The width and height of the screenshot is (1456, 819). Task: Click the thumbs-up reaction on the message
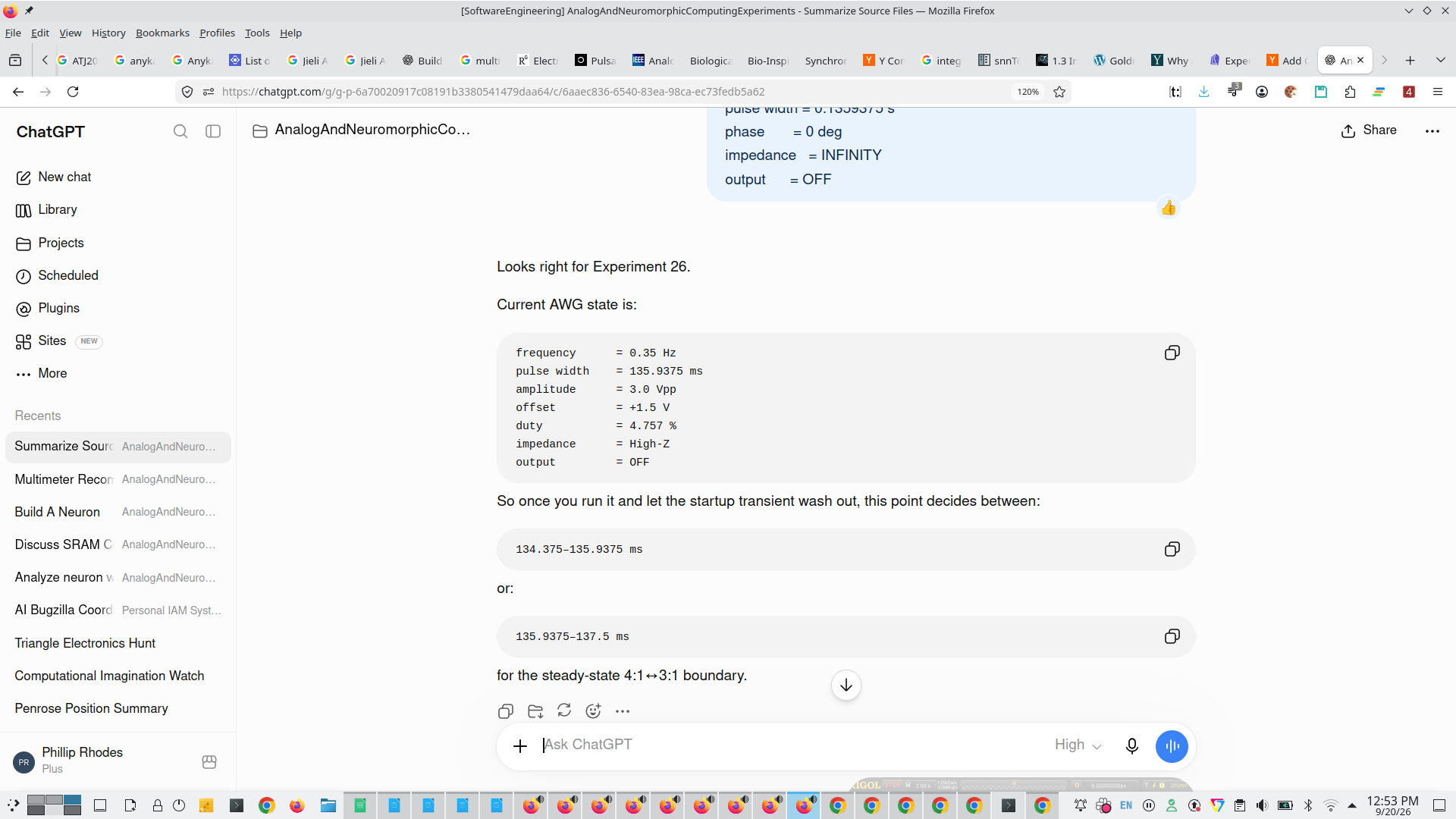tap(1169, 208)
